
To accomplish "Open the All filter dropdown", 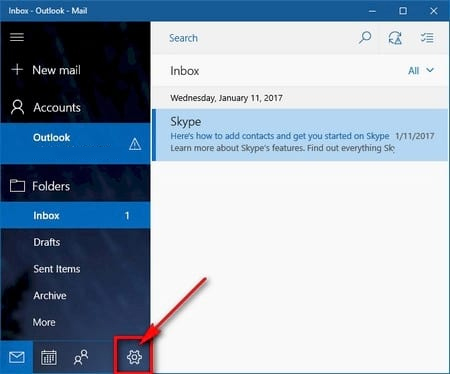I will click(421, 70).
